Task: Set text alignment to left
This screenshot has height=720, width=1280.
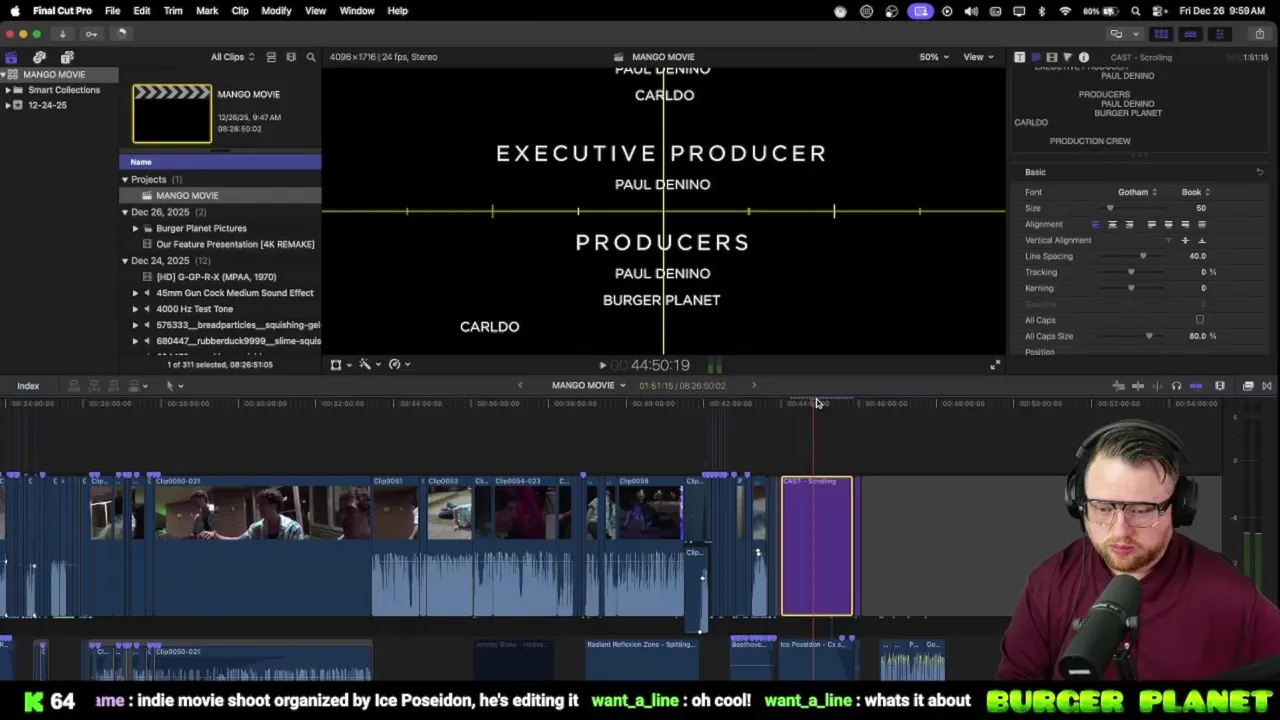Action: click(x=1095, y=224)
